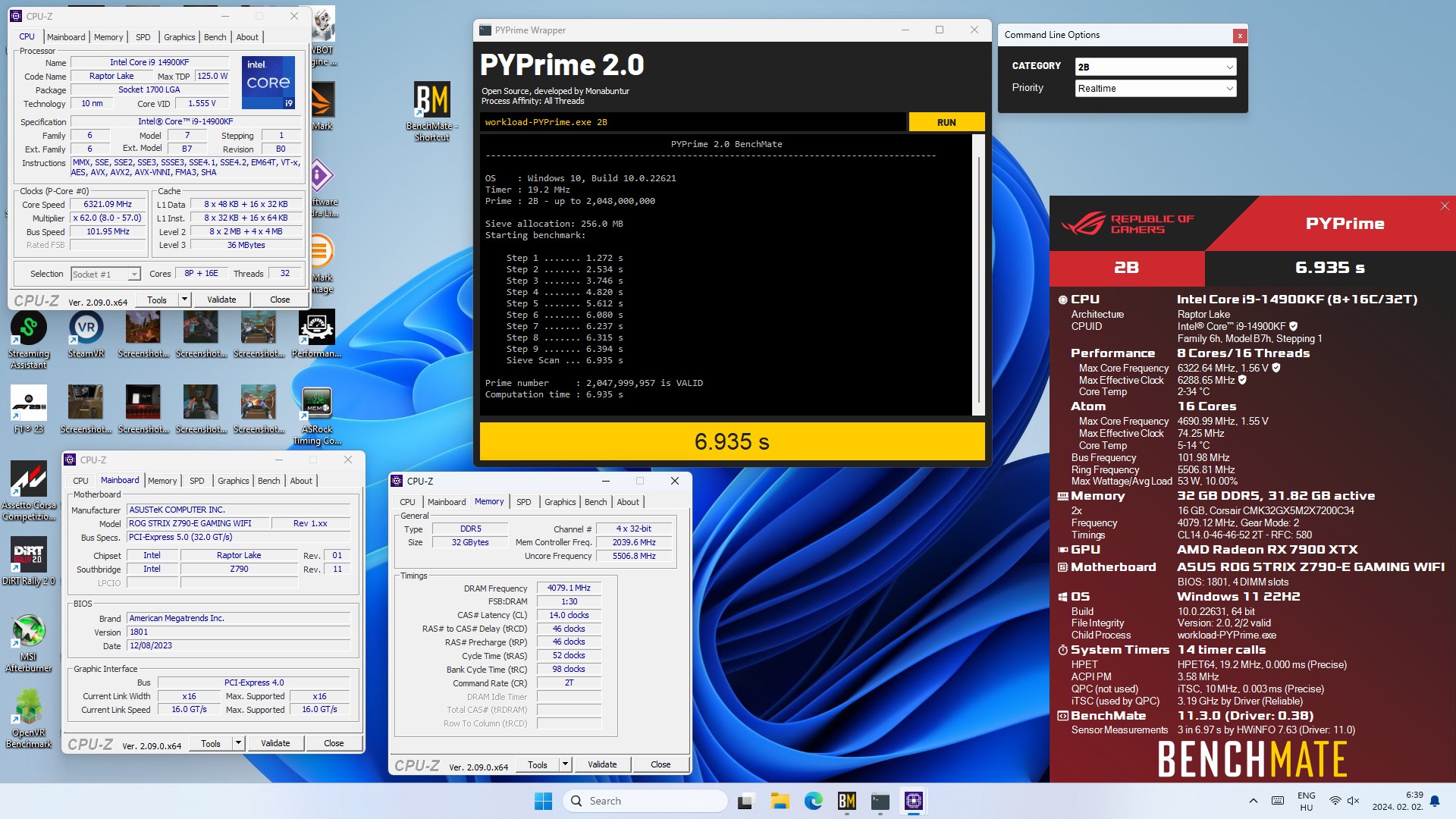Open notifications bell icon

coord(1435,801)
